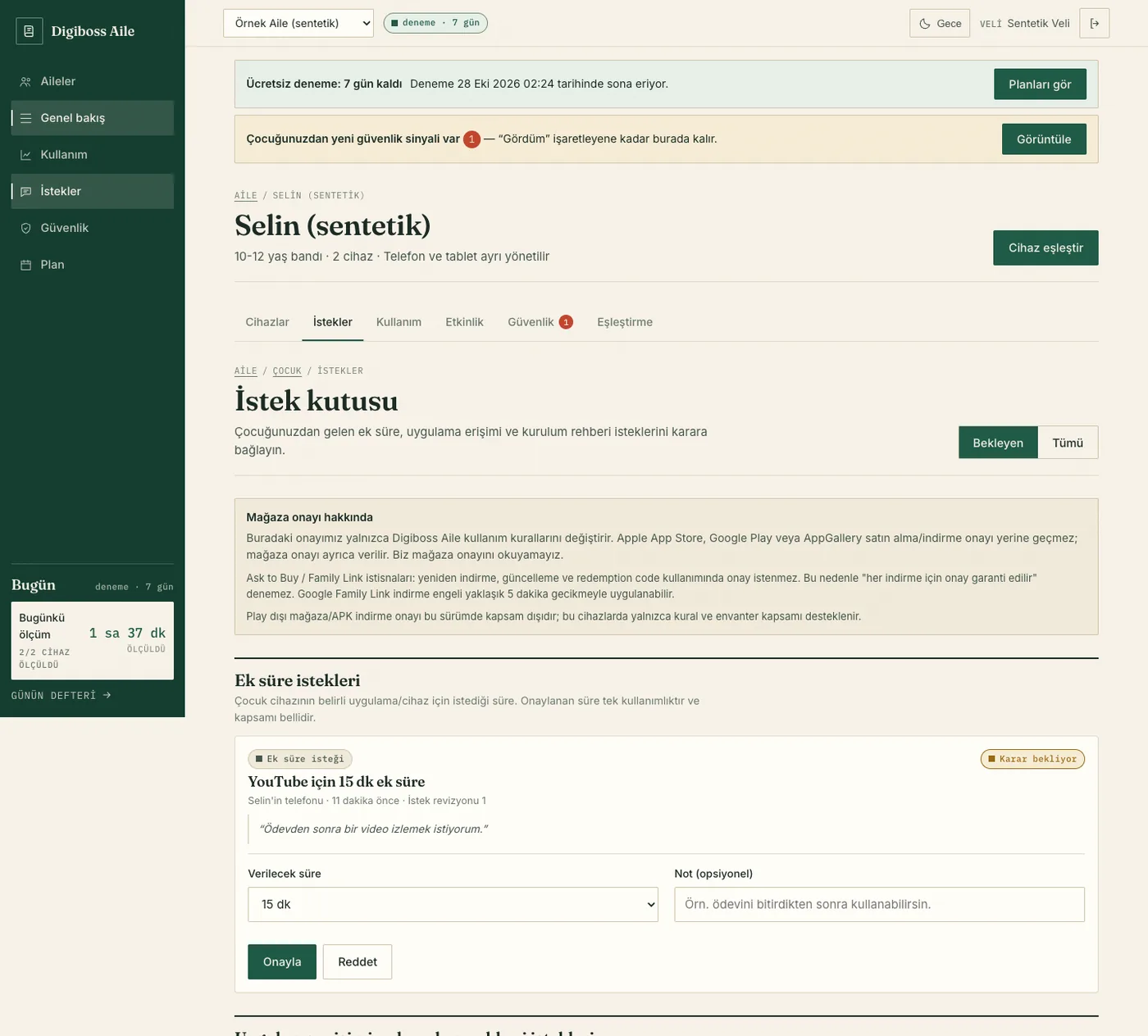Click the Kullanım chart icon
This screenshot has width=1148, height=1036.
click(25, 155)
